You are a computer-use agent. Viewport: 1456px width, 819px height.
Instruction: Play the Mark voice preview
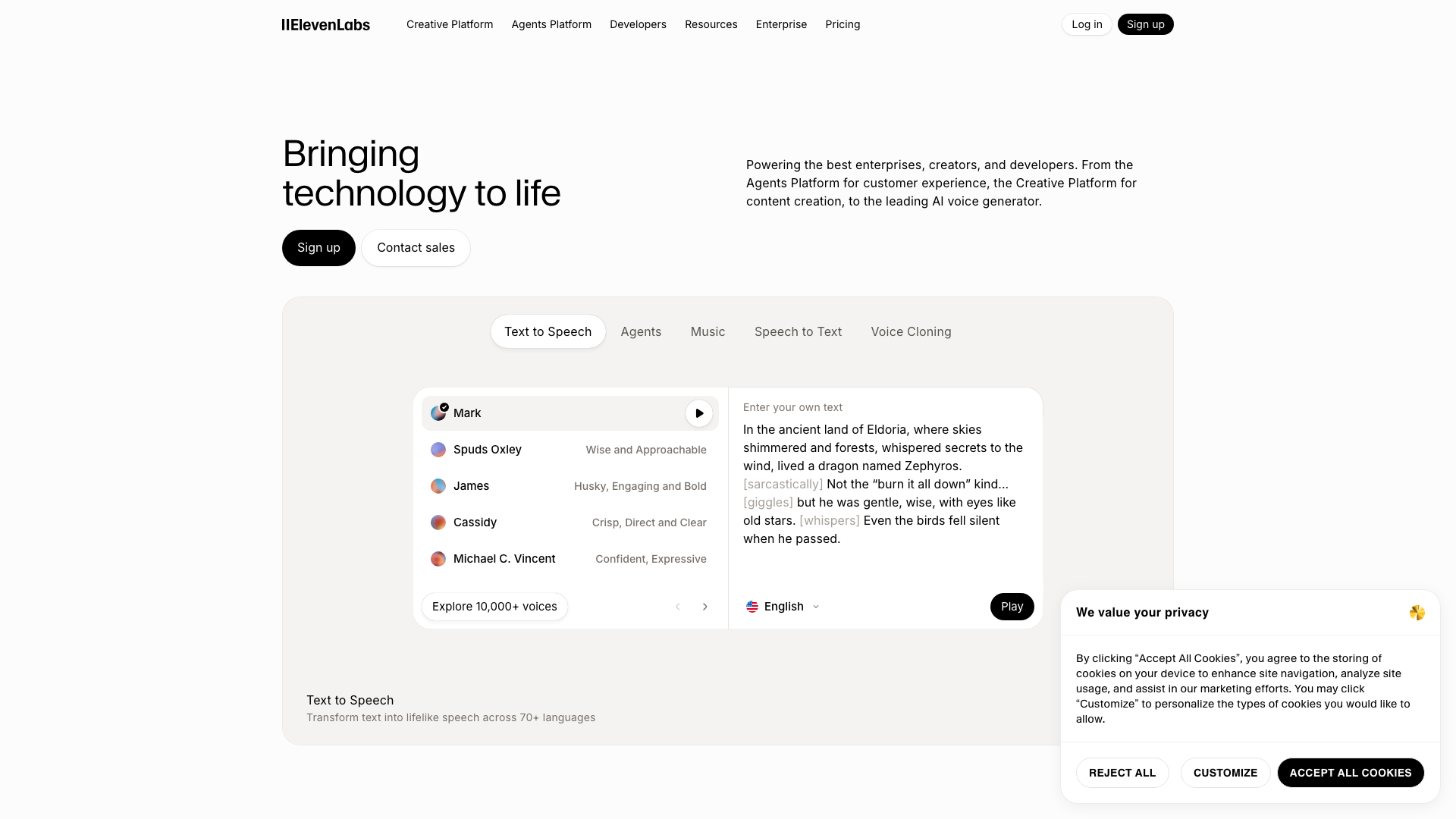coord(699,413)
